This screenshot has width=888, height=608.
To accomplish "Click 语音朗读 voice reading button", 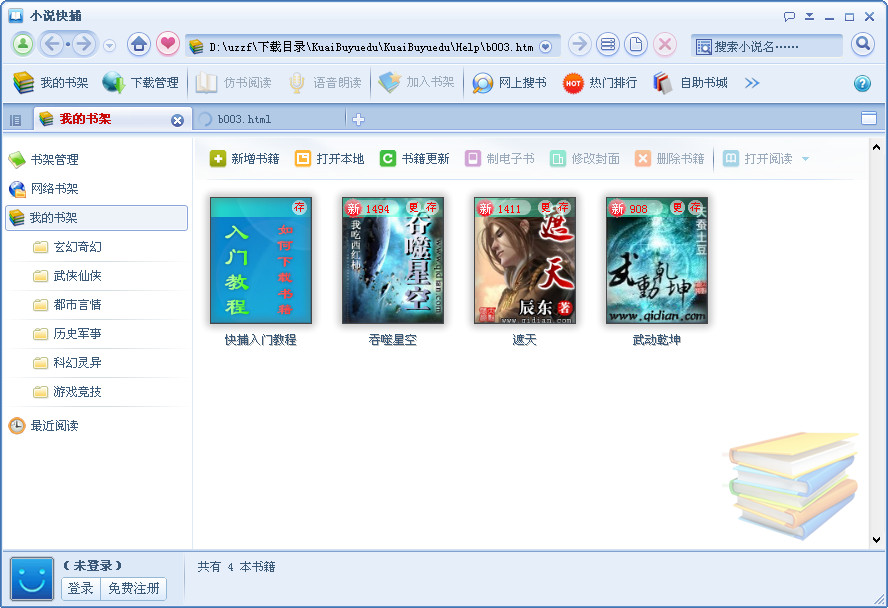I will click(325, 83).
